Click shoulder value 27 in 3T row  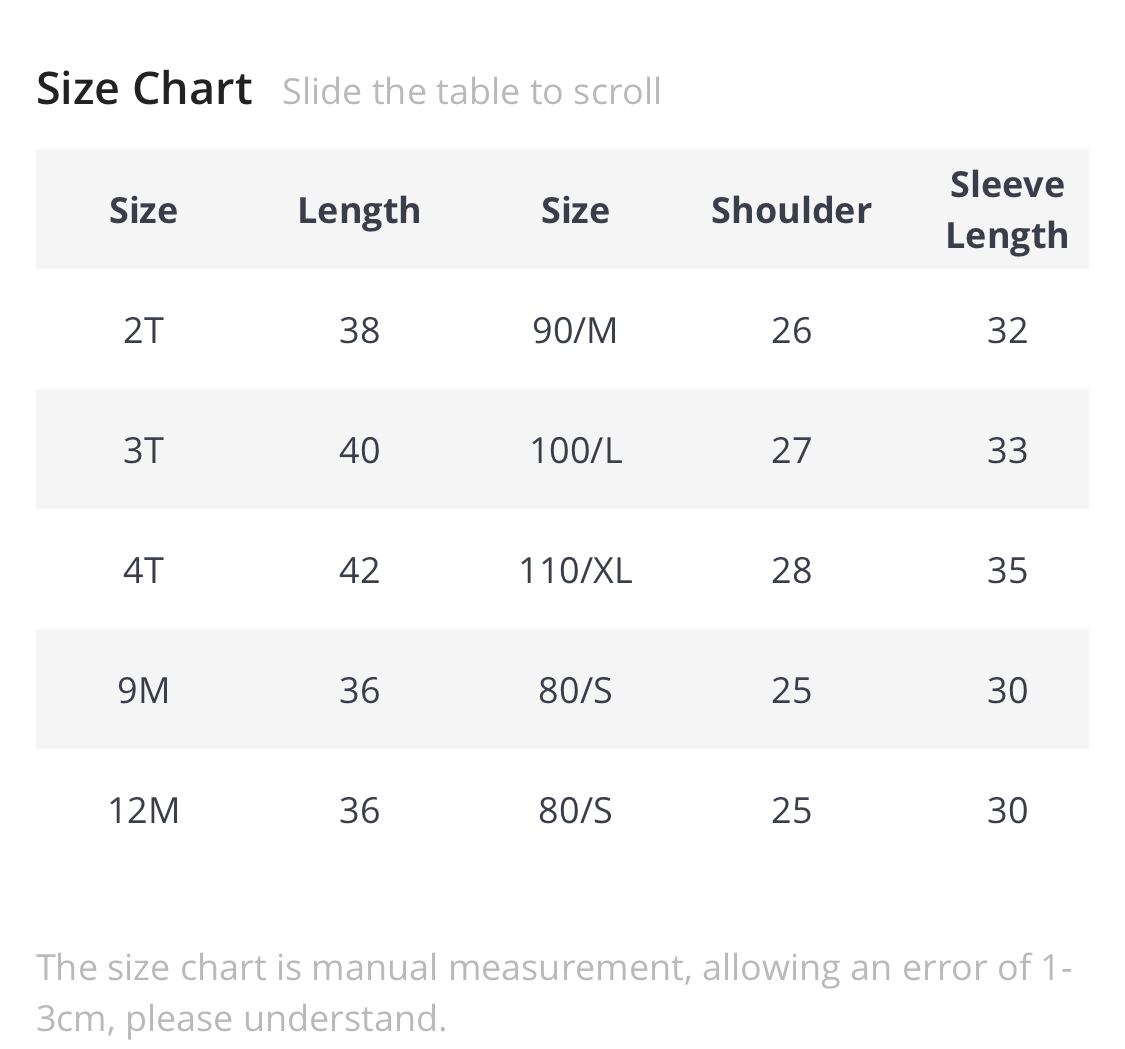[791, 450]
